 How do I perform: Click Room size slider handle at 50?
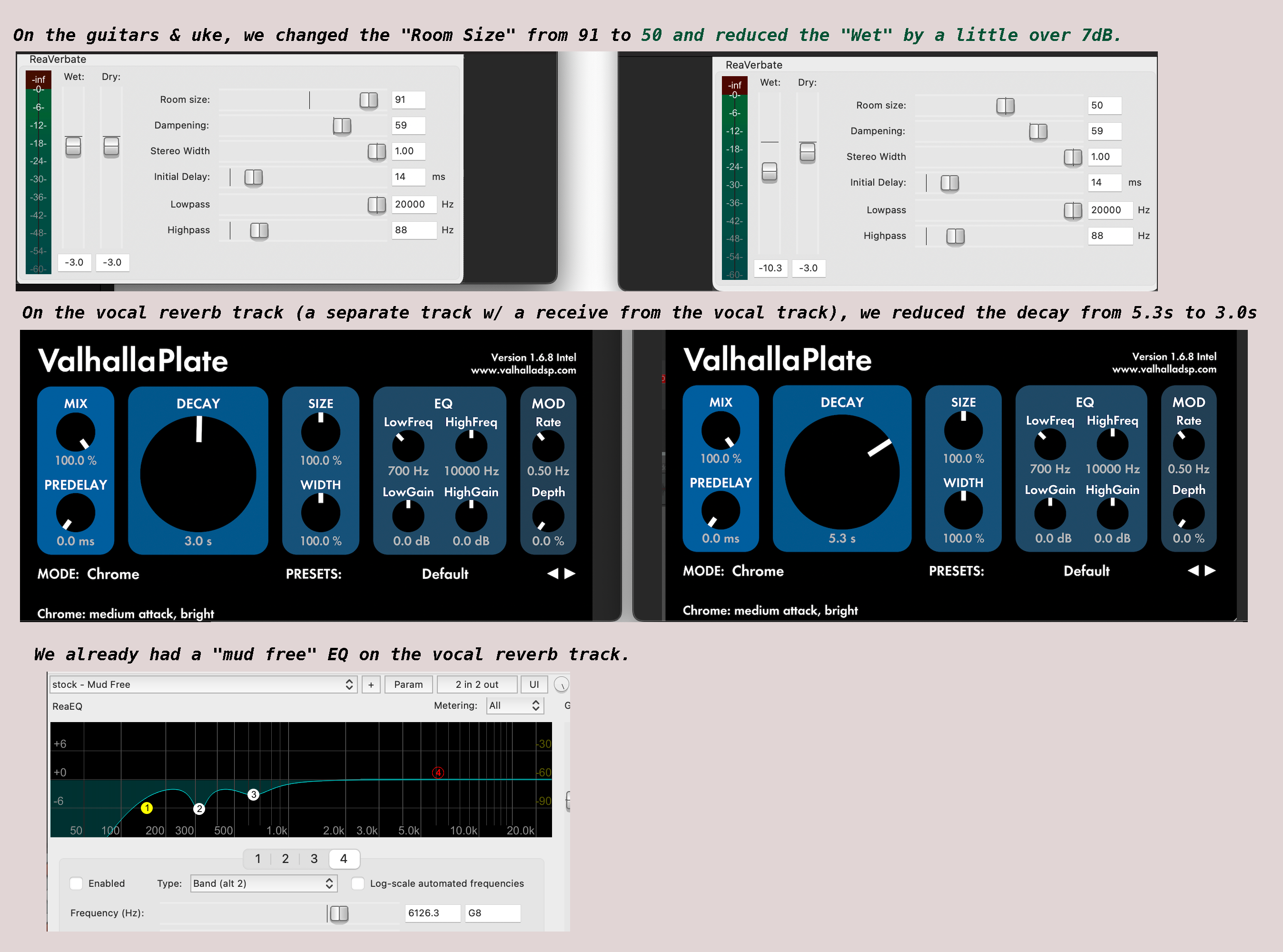1005,106
